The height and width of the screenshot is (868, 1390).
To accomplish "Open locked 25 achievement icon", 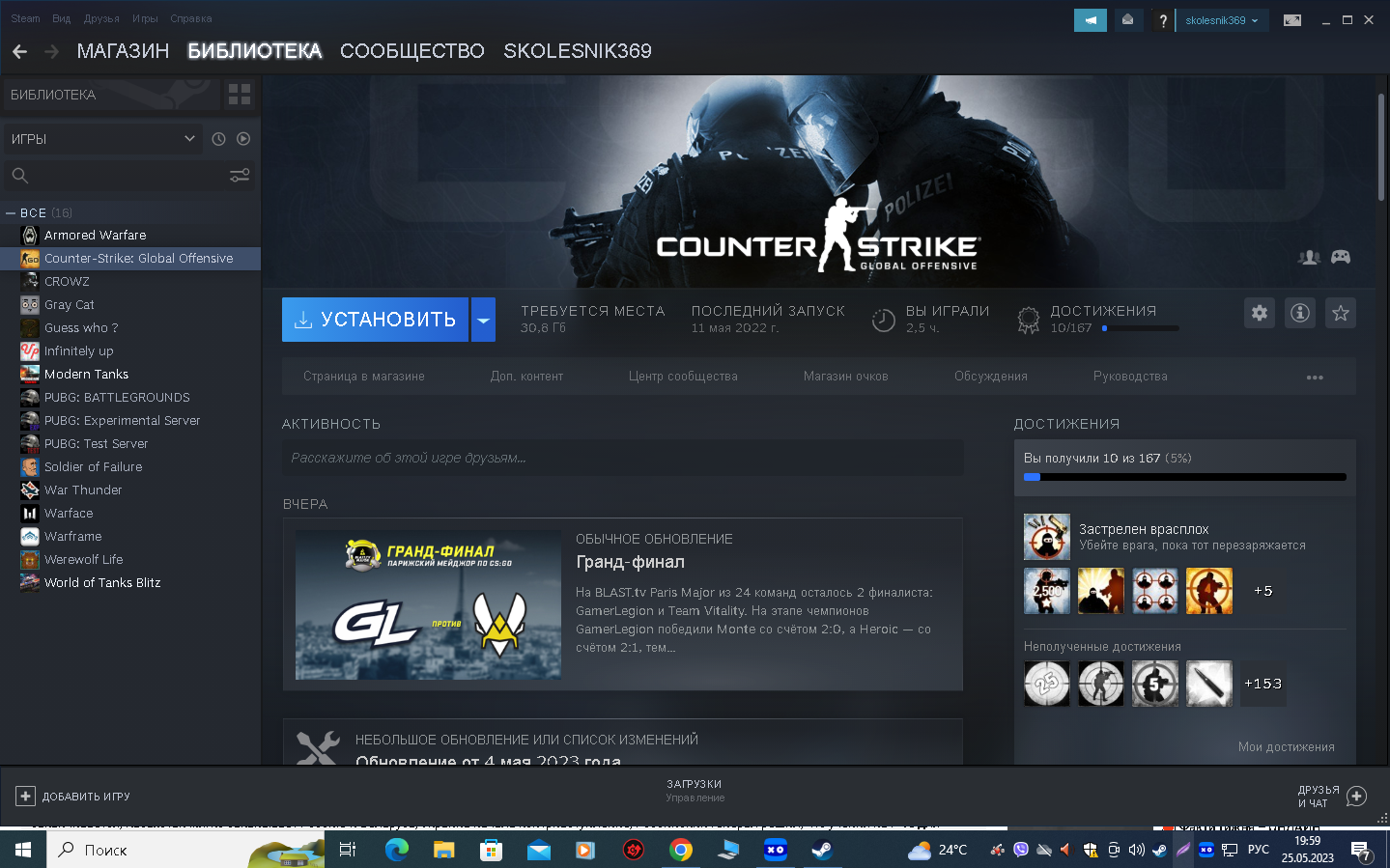I will 1047,684.
